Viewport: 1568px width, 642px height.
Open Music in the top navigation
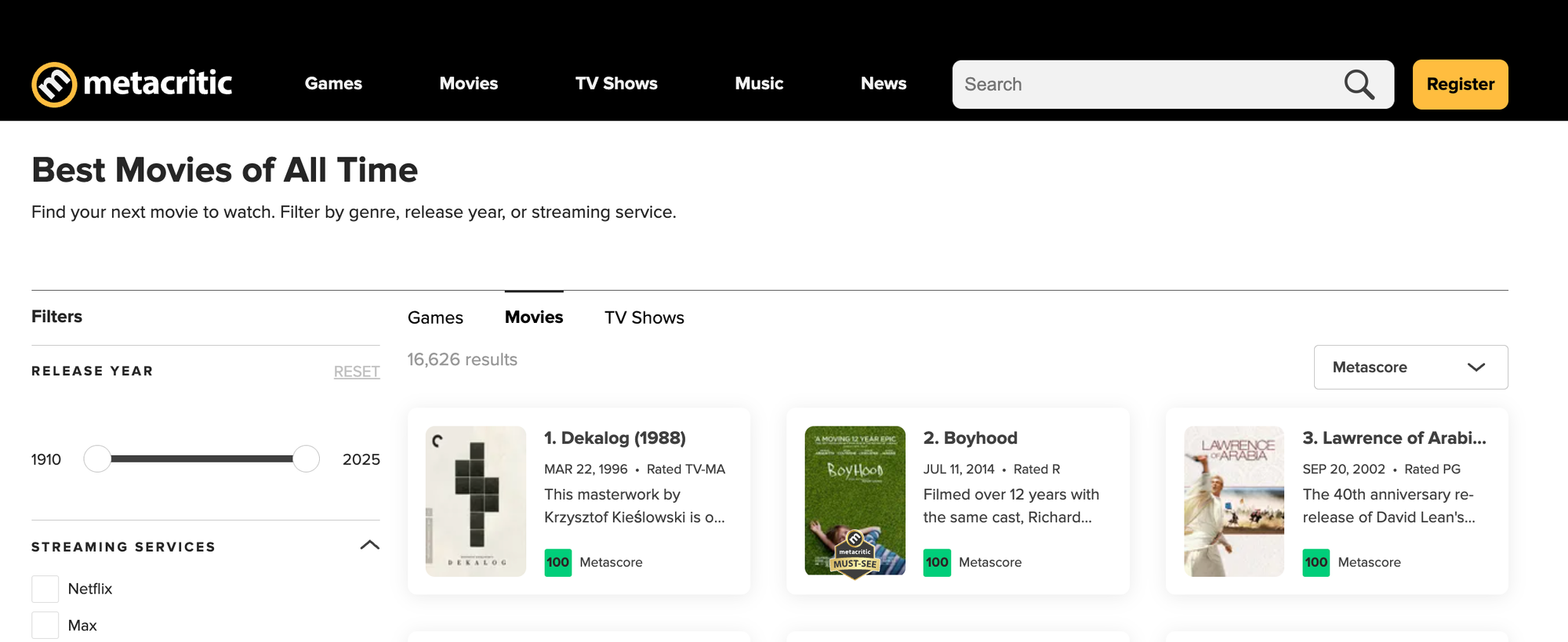point(759,84)
